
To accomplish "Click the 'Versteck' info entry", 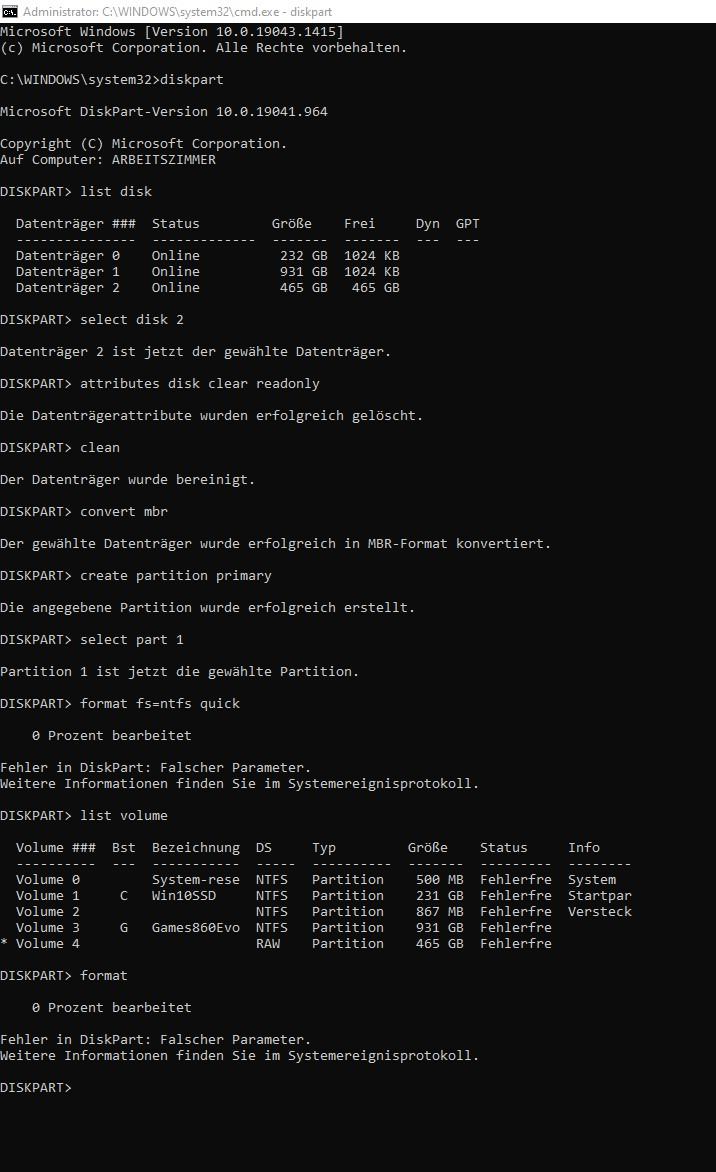I will 599,912.
